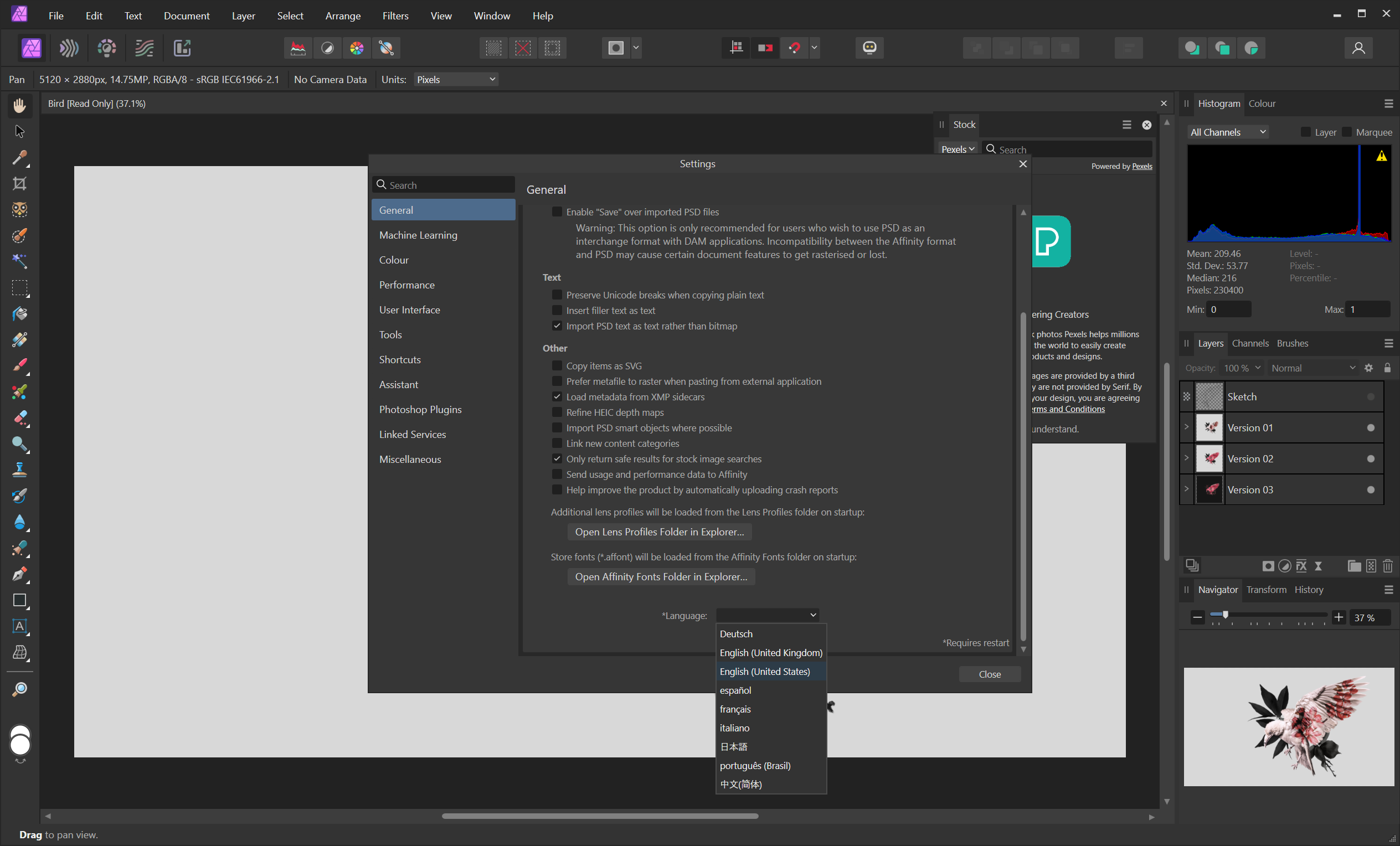Screen dimensions: 1400x846
Task: Select the Crop tool in the toolbar
Action: click(19, 183)
